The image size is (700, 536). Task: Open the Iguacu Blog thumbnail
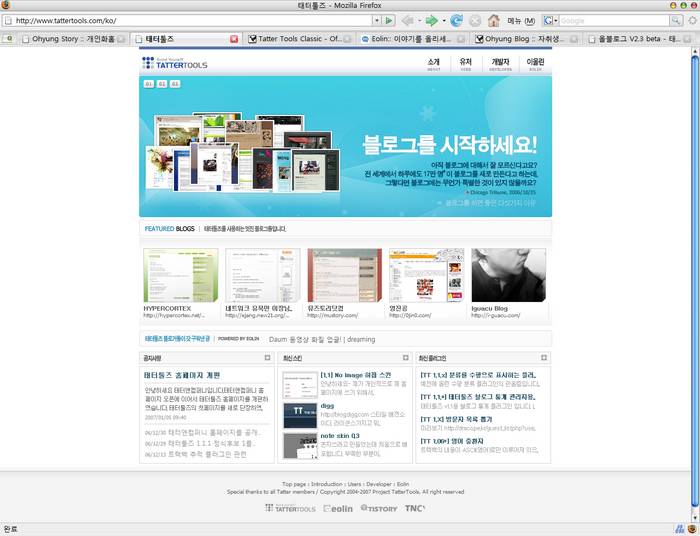[508, 275]
